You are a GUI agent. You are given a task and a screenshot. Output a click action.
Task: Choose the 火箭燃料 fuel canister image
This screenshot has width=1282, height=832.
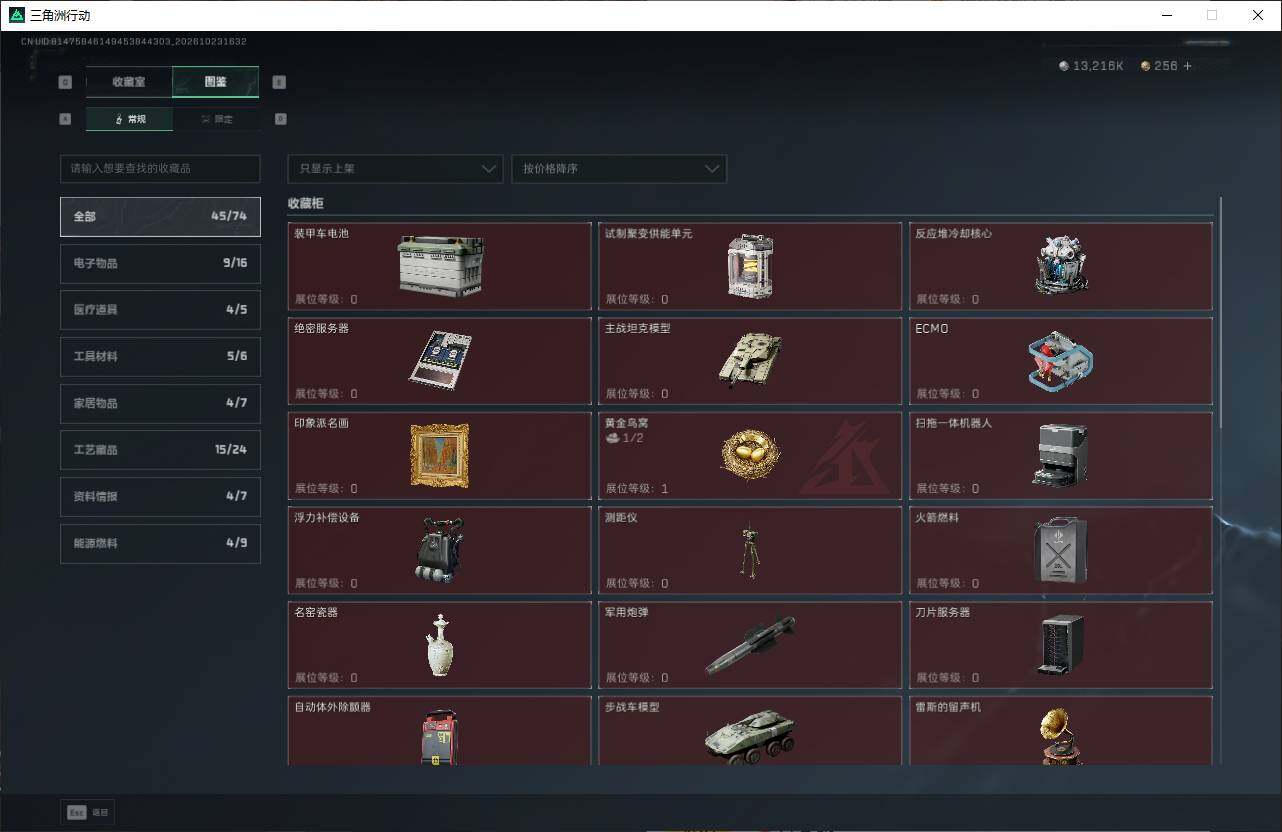[x=1061, y=550]
